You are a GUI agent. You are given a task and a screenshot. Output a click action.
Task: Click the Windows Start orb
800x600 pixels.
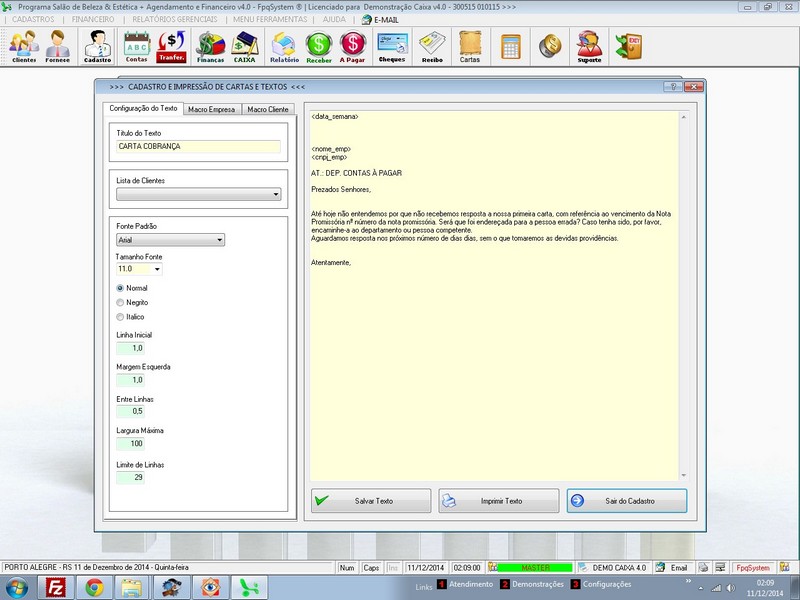click(17, 588)
